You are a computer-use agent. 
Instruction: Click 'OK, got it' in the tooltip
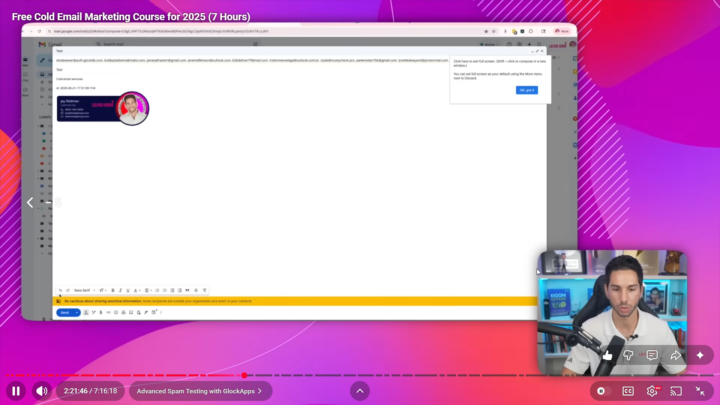pos(527,90)
